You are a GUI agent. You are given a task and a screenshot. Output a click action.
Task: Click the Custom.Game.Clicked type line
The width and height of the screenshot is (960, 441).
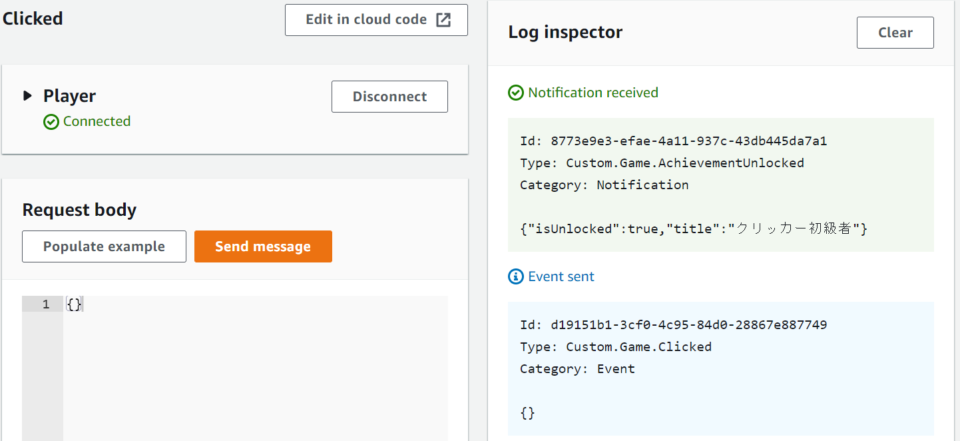pos(615,347)
